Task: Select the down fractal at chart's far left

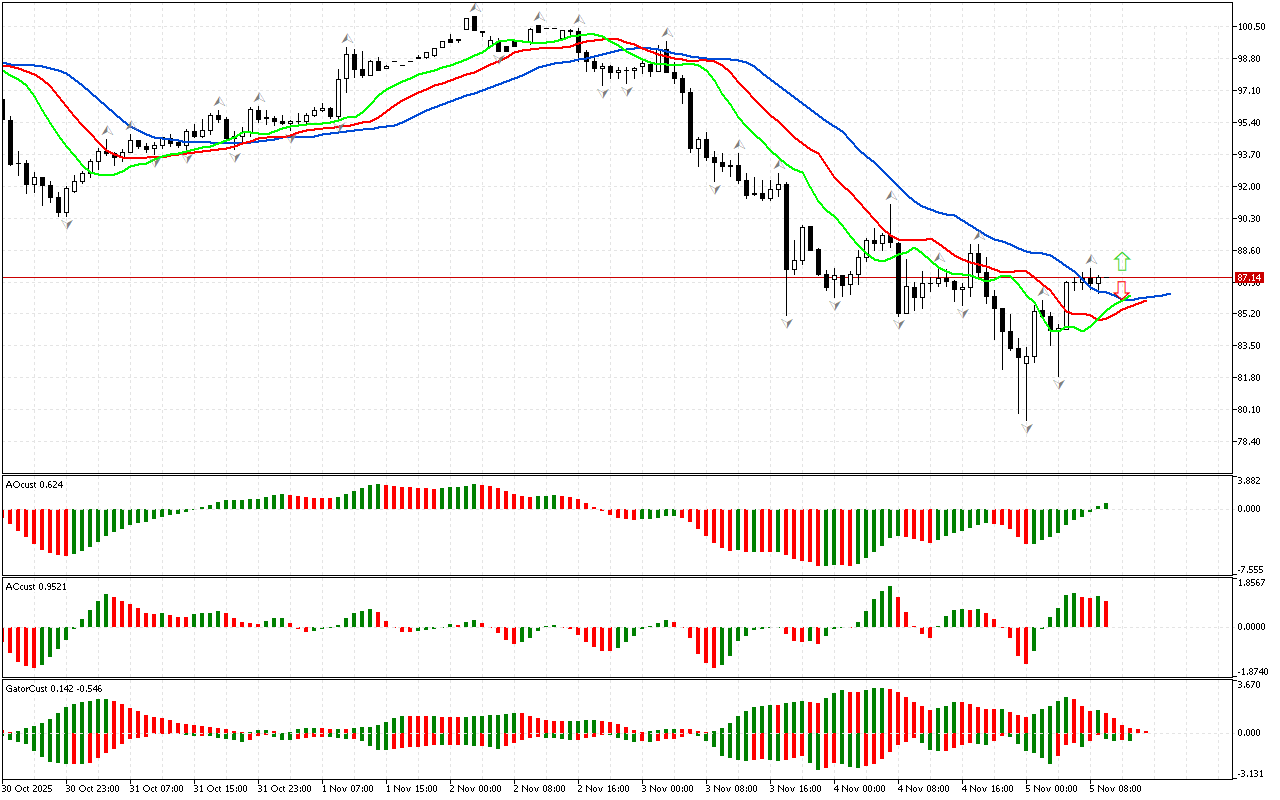Action: click(66, 224)
